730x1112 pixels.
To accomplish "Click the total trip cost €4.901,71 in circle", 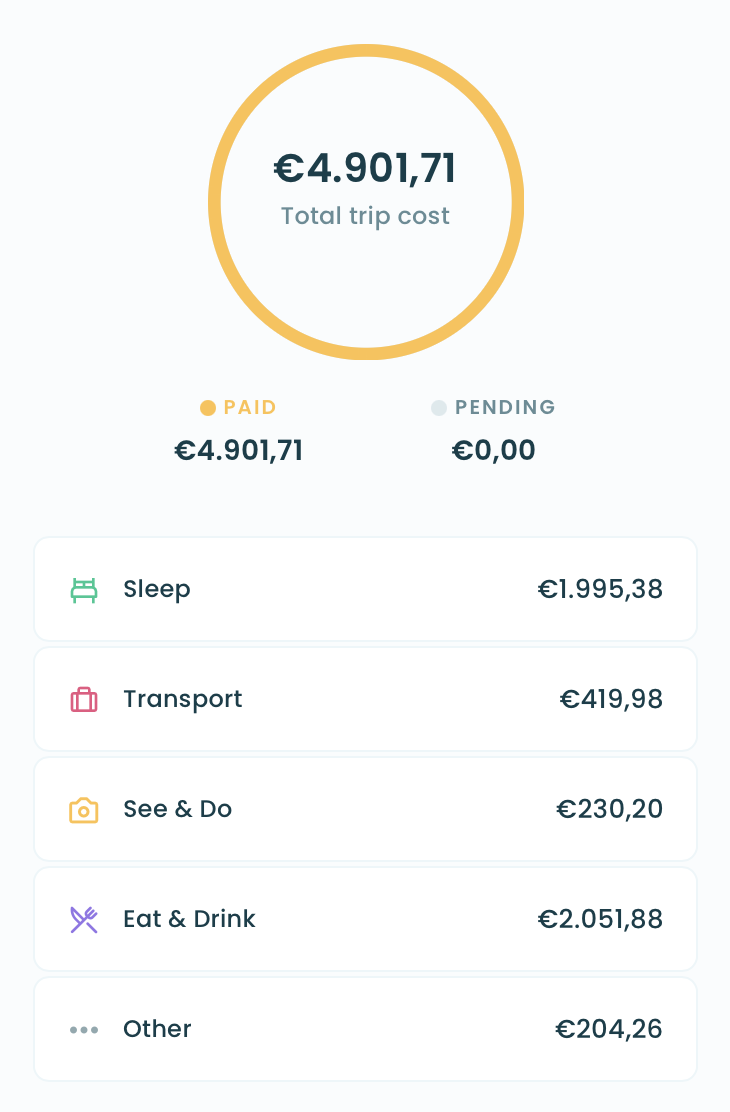I will tap(365, 169).
